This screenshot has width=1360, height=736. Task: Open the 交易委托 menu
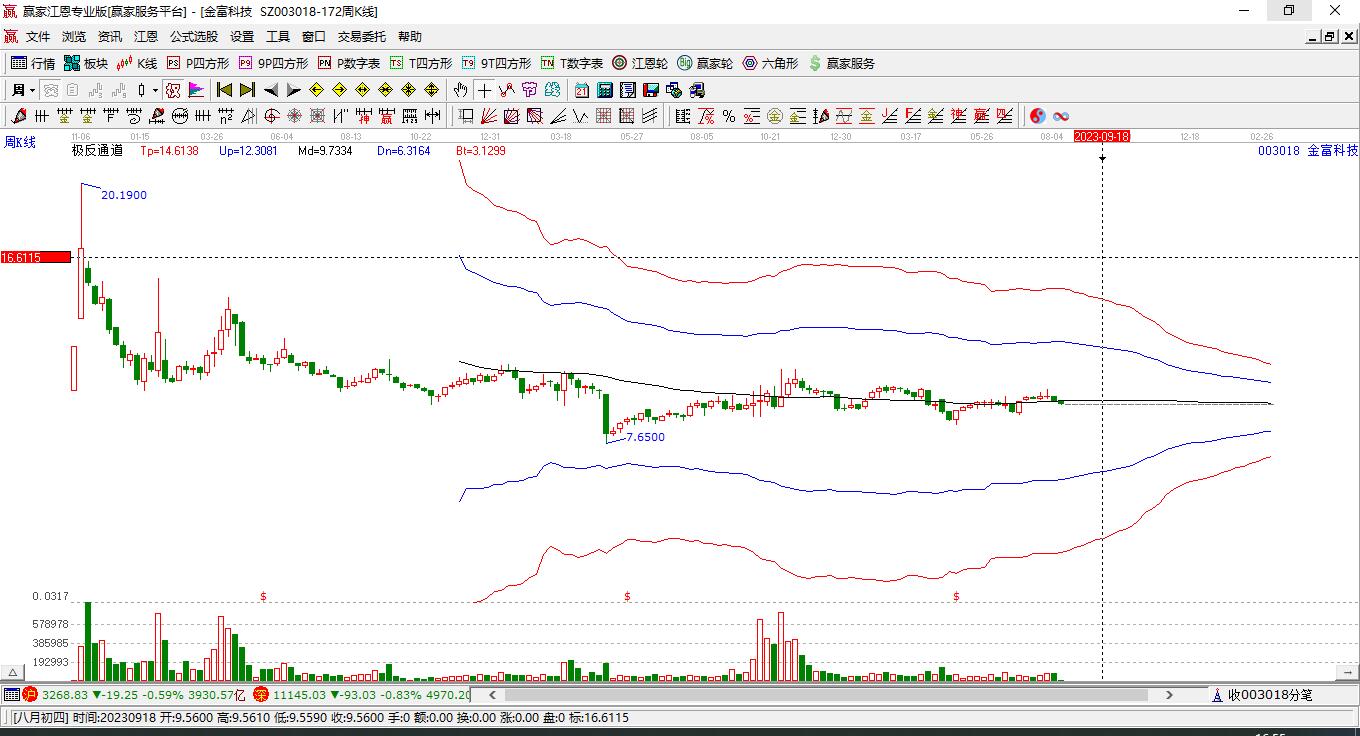(361, 36)
